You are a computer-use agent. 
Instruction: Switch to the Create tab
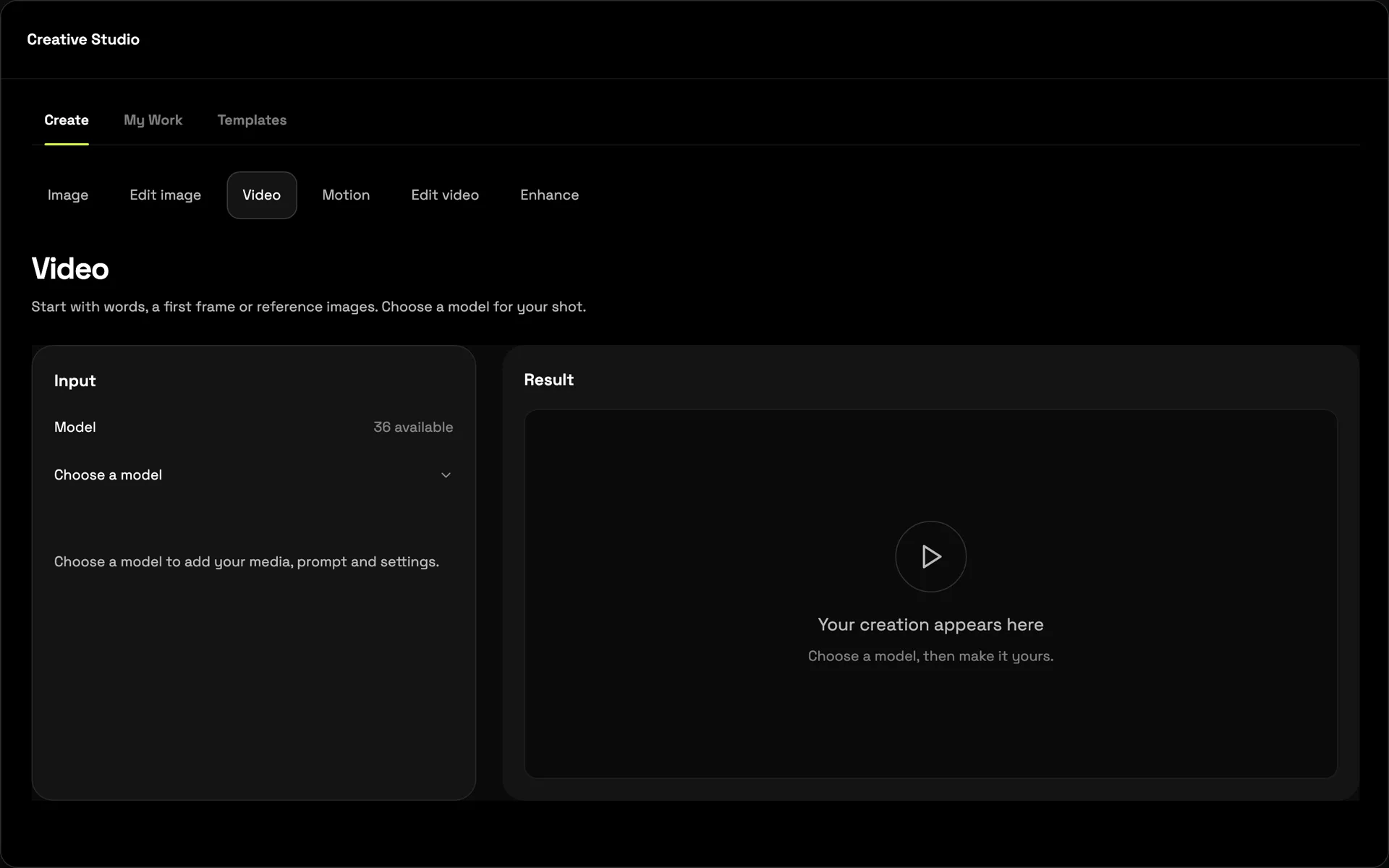point(67,120)
